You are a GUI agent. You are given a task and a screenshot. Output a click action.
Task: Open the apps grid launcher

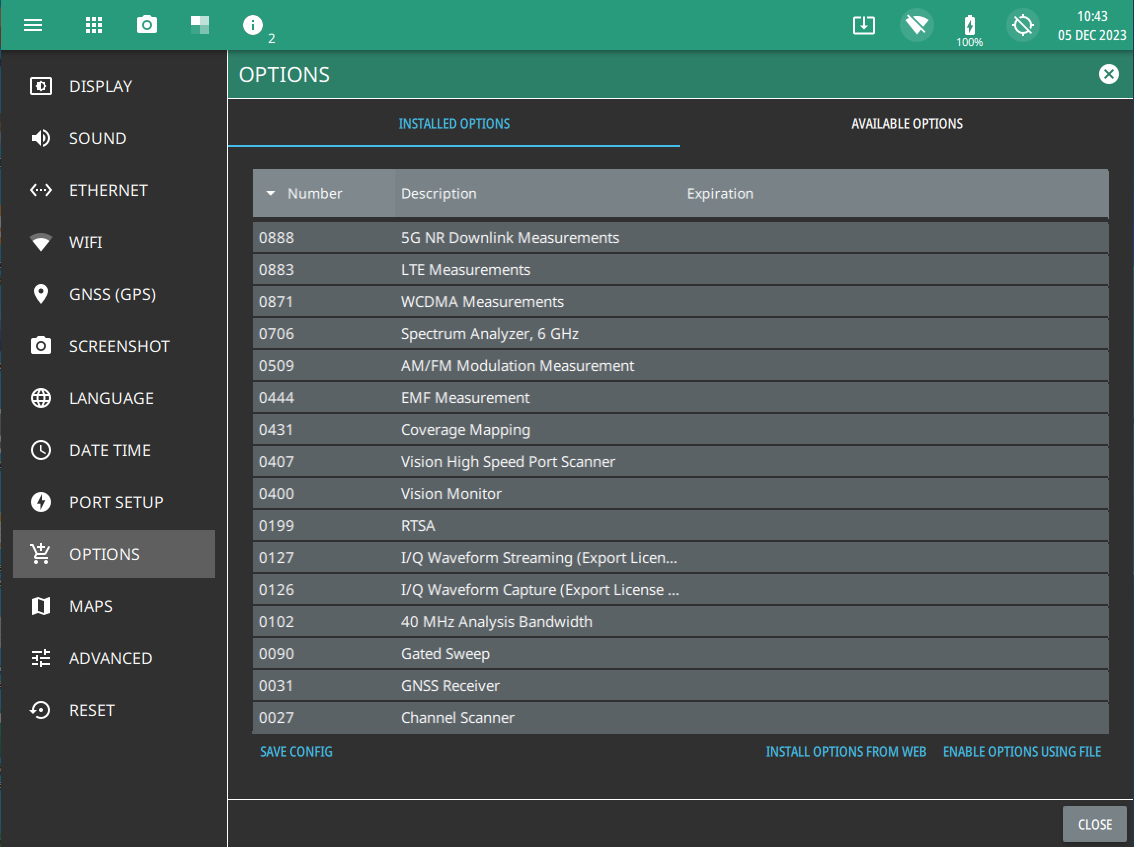coord(93,25)
